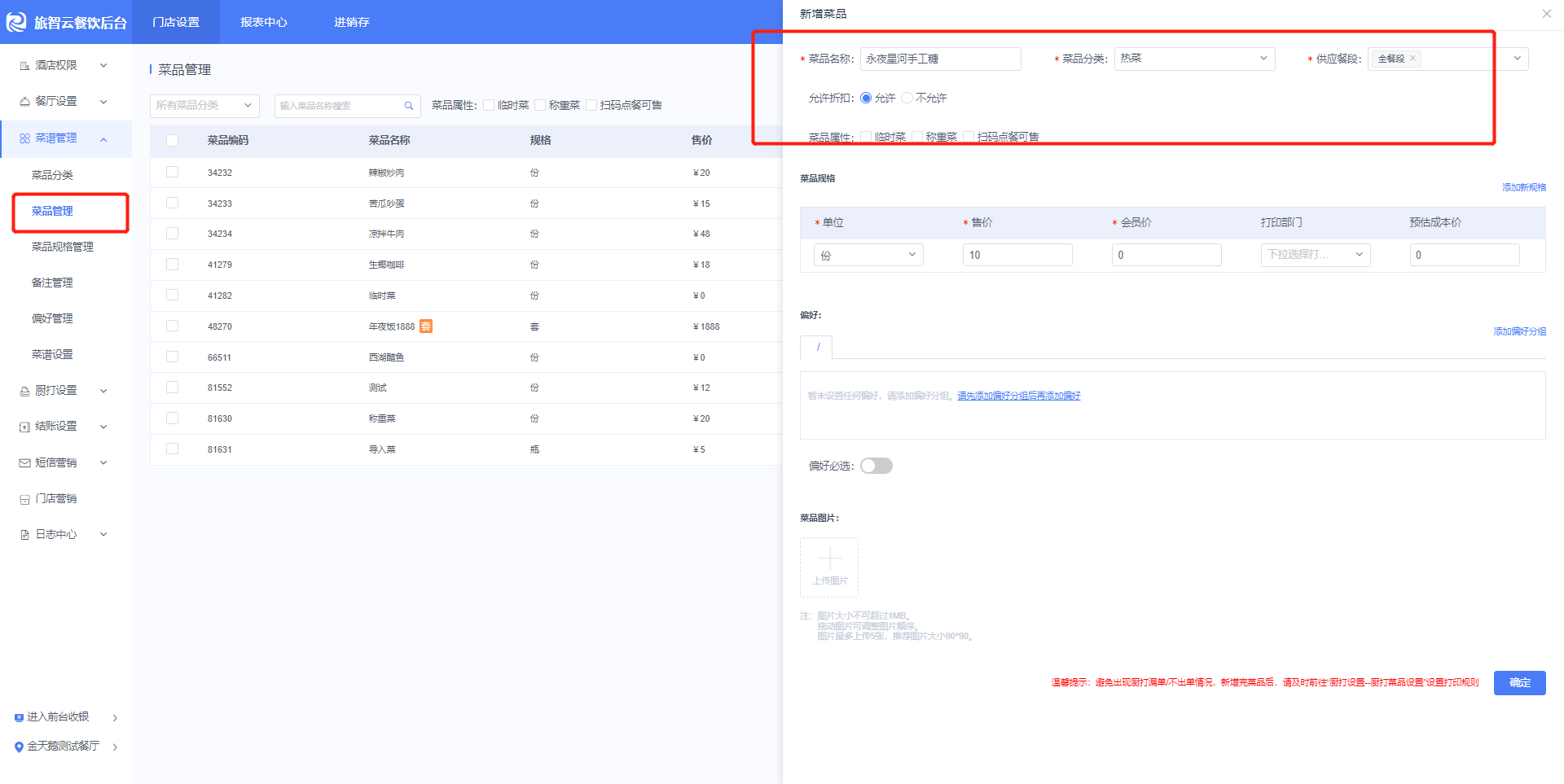1564x784 pixels.
Task: Close the 新增菜品 panel with X icon
Action: click(x=1547, y=14)
